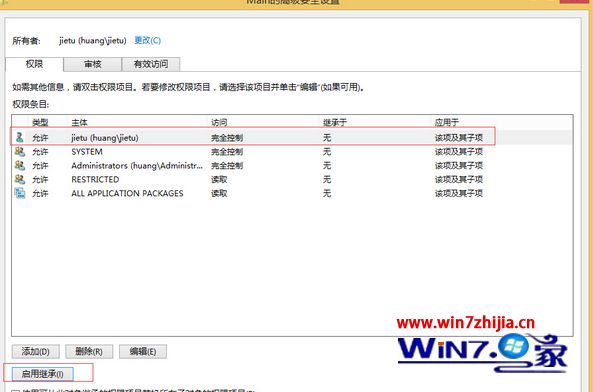Screen dimensions: 593x392
Task: Click 无 in the RESTRICTED row
Action: [x=327, y=180]
